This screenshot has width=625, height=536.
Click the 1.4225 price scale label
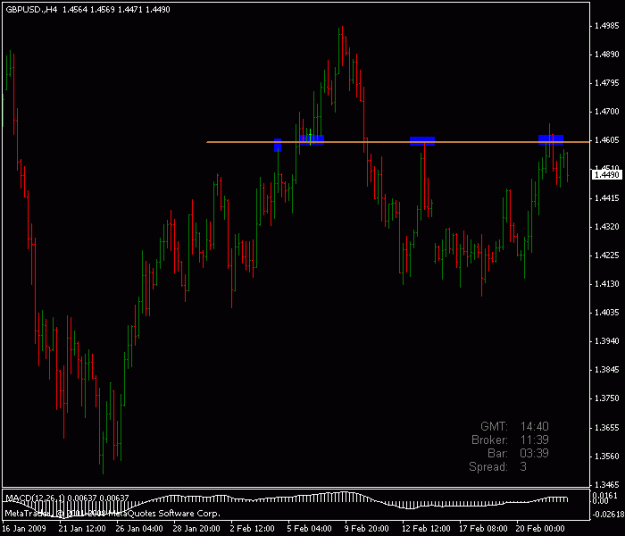coord(607,255)
